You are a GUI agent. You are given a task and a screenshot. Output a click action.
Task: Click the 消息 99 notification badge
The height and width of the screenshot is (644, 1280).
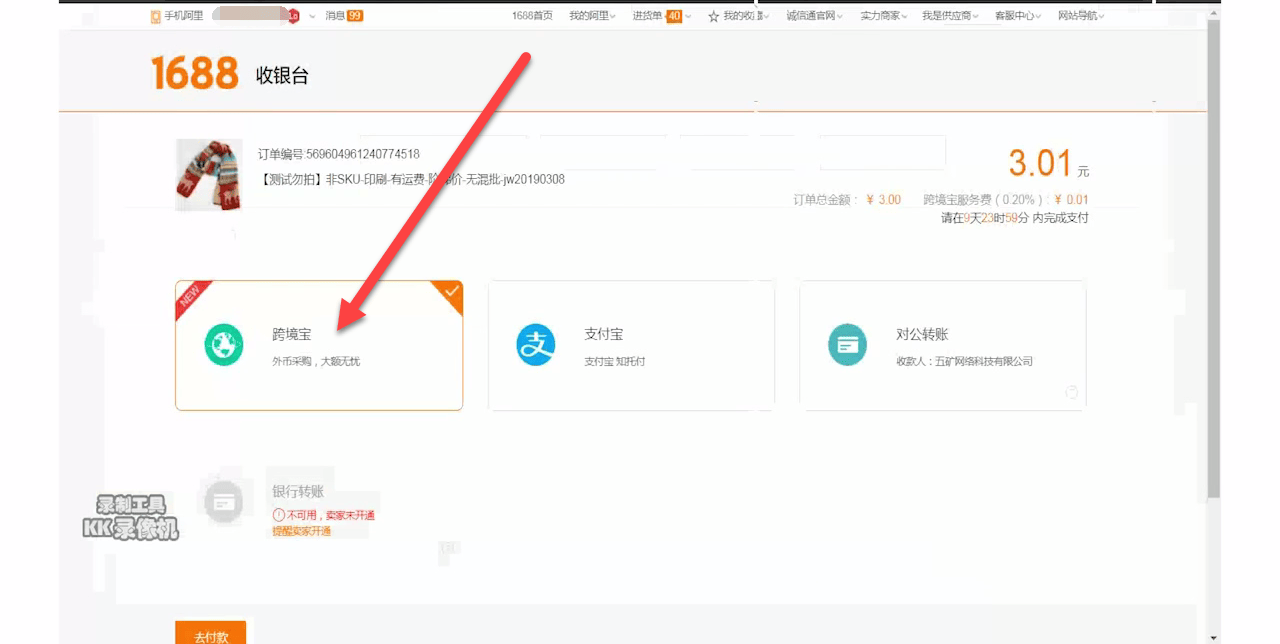pos(357,15)
